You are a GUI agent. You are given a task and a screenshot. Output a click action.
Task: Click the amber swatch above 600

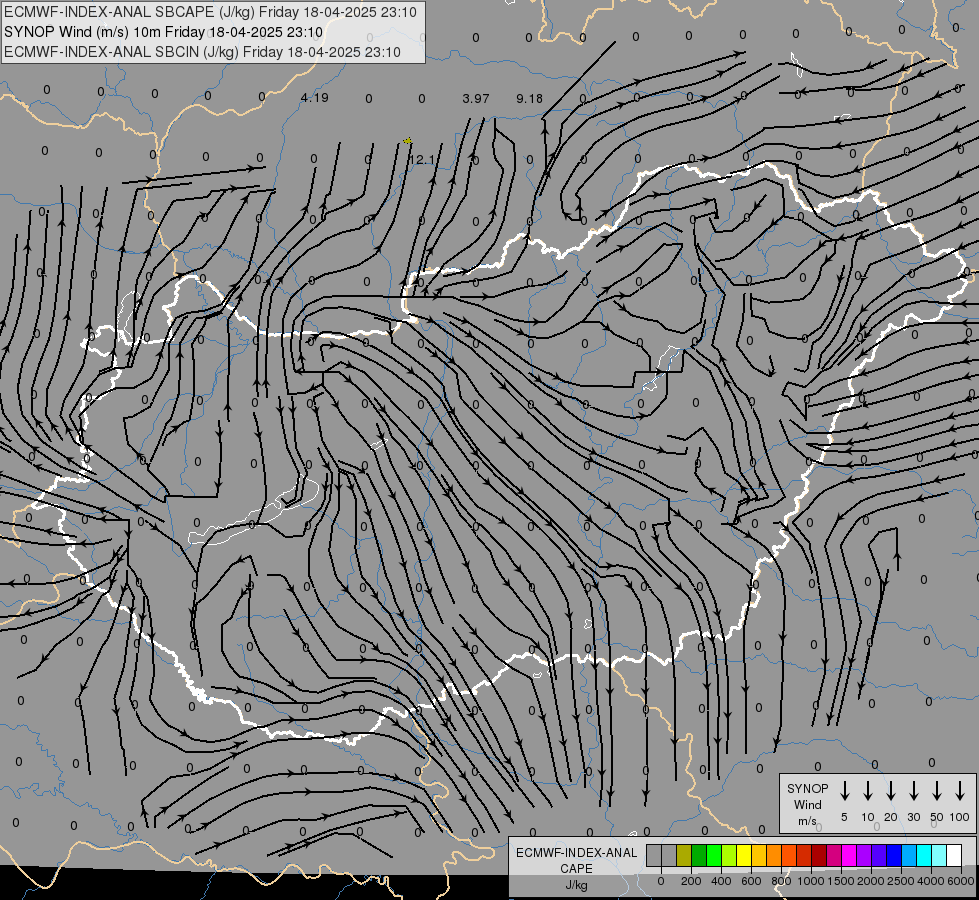(759, 855)
